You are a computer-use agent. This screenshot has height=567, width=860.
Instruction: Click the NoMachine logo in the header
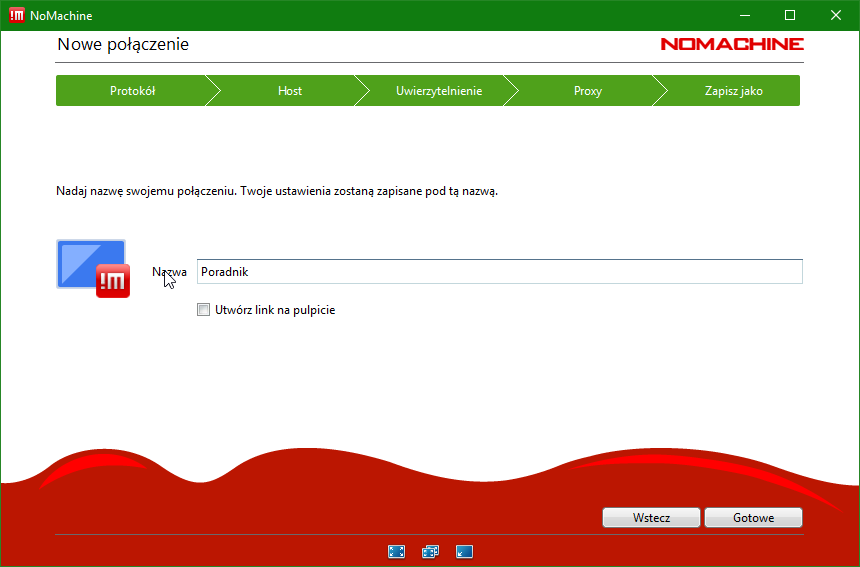pos(732,44)
